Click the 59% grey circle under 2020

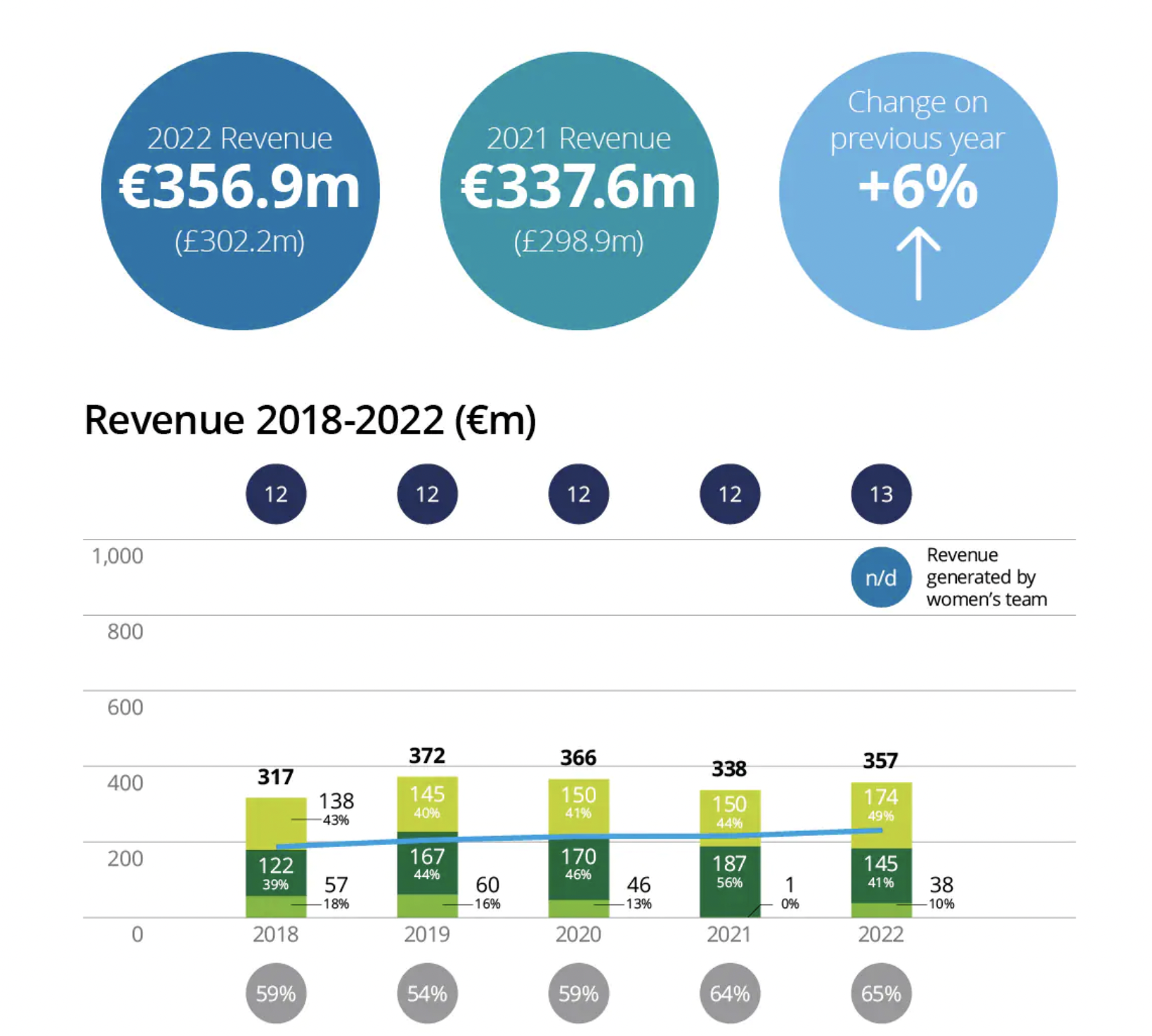578,994
